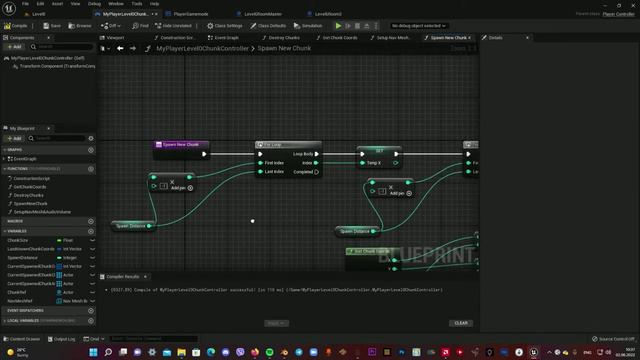Add an event dispatcher via its plus icon
The width and height of the screenshot is (640, 360).
91,311
